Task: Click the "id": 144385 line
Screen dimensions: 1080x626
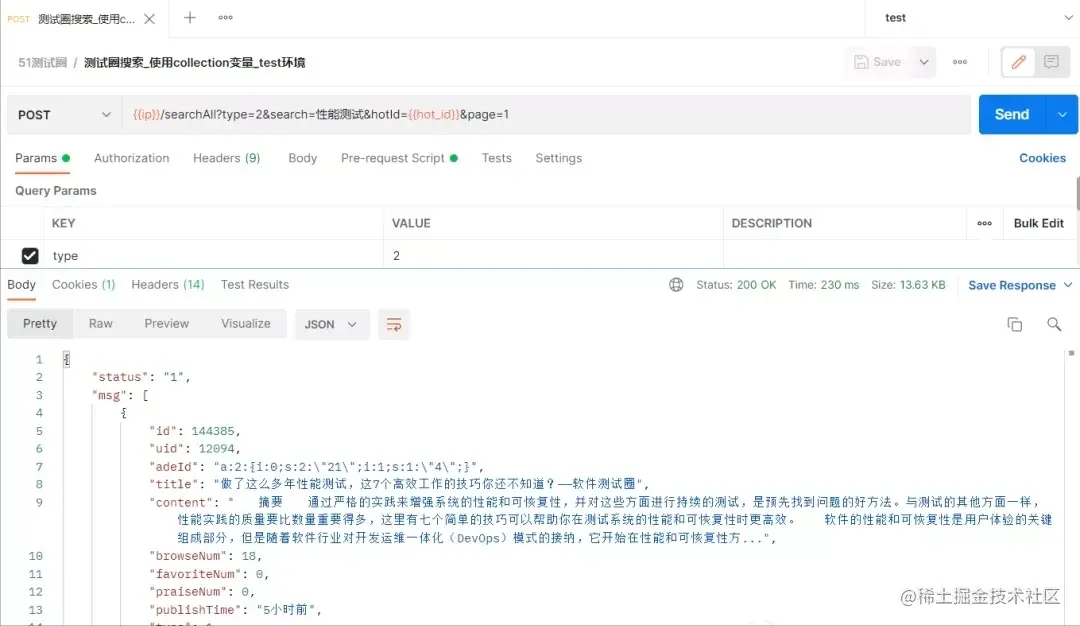Action: 195,431
